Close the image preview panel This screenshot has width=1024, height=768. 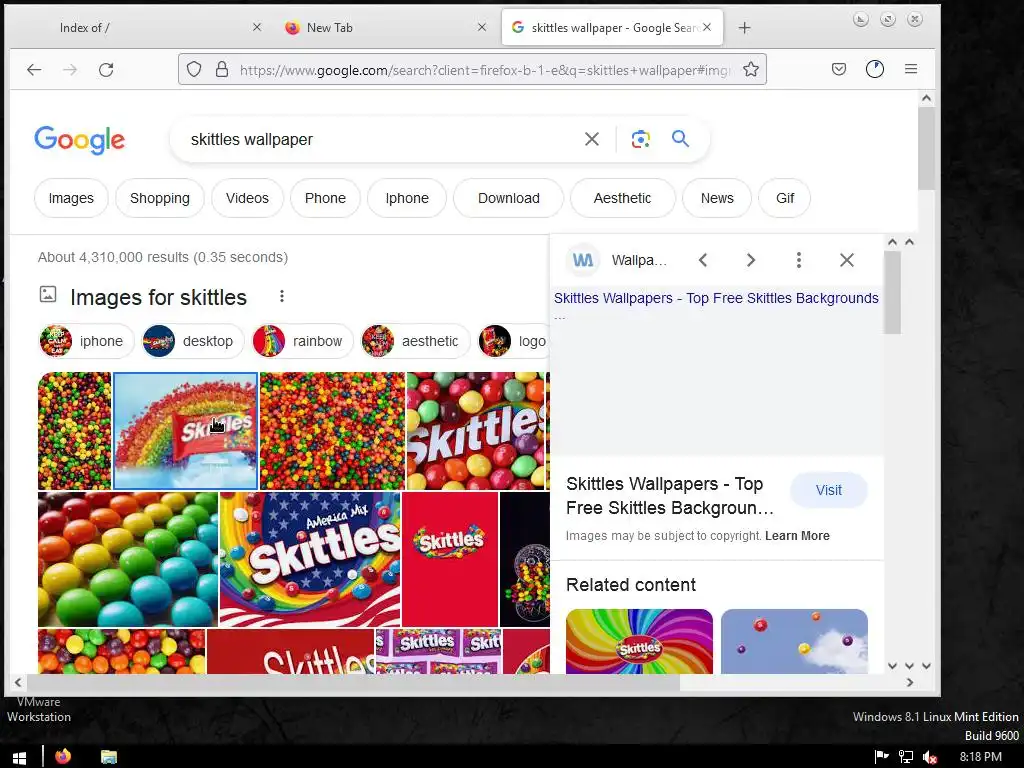pos(847,260)
